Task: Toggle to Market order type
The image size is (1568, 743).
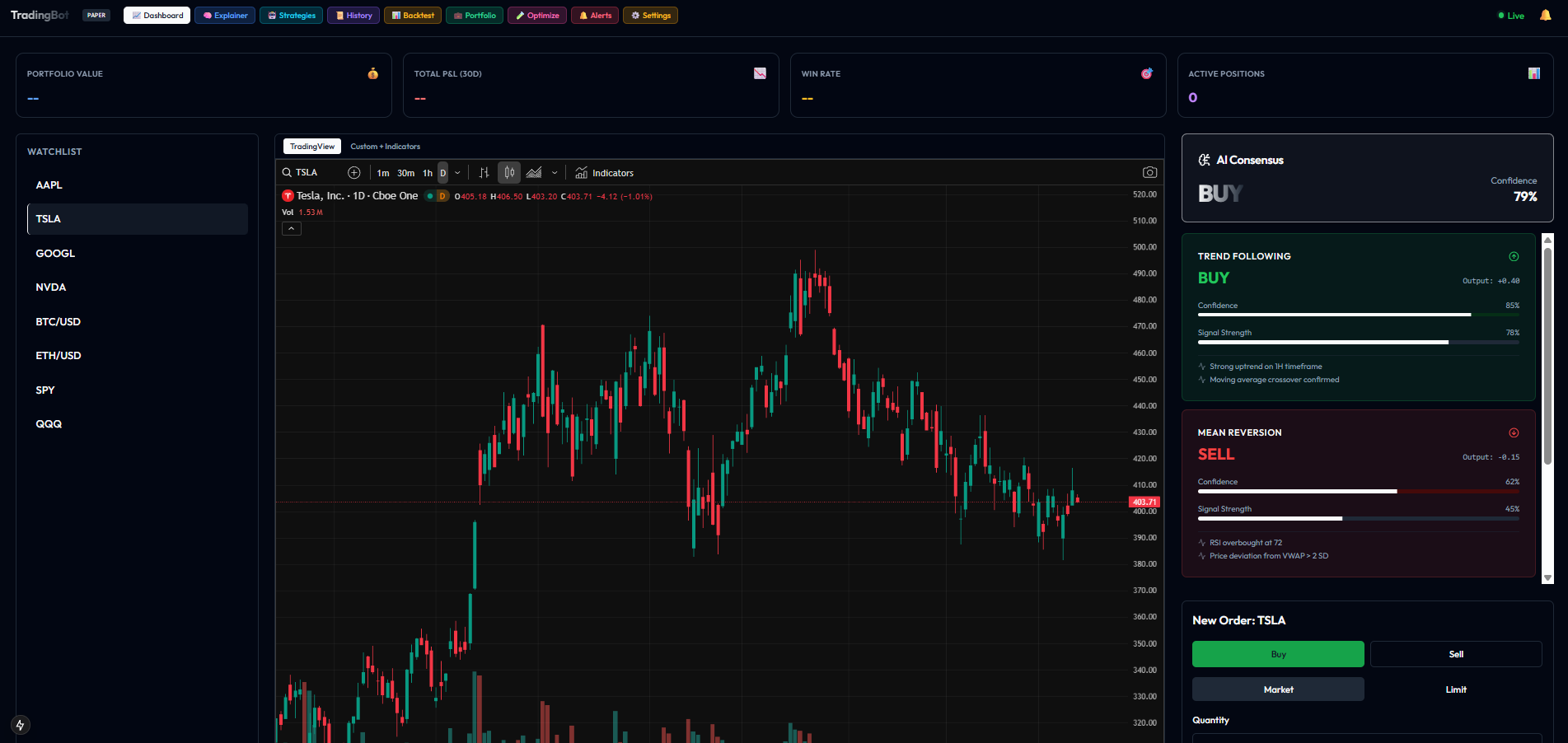Action: click(1277, 689)
